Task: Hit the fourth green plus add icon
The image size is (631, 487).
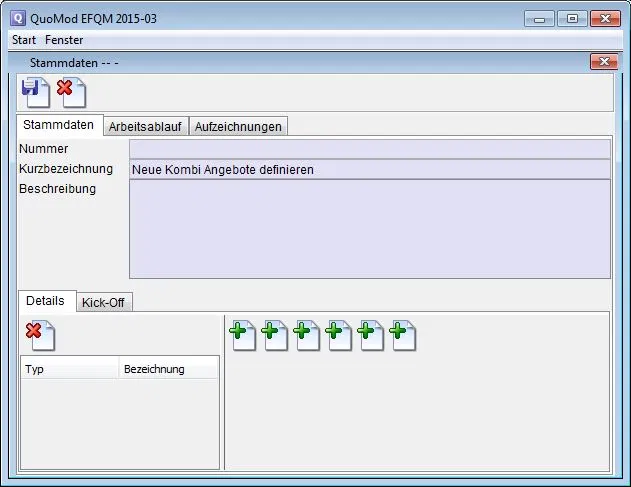Action: (339, 336)
